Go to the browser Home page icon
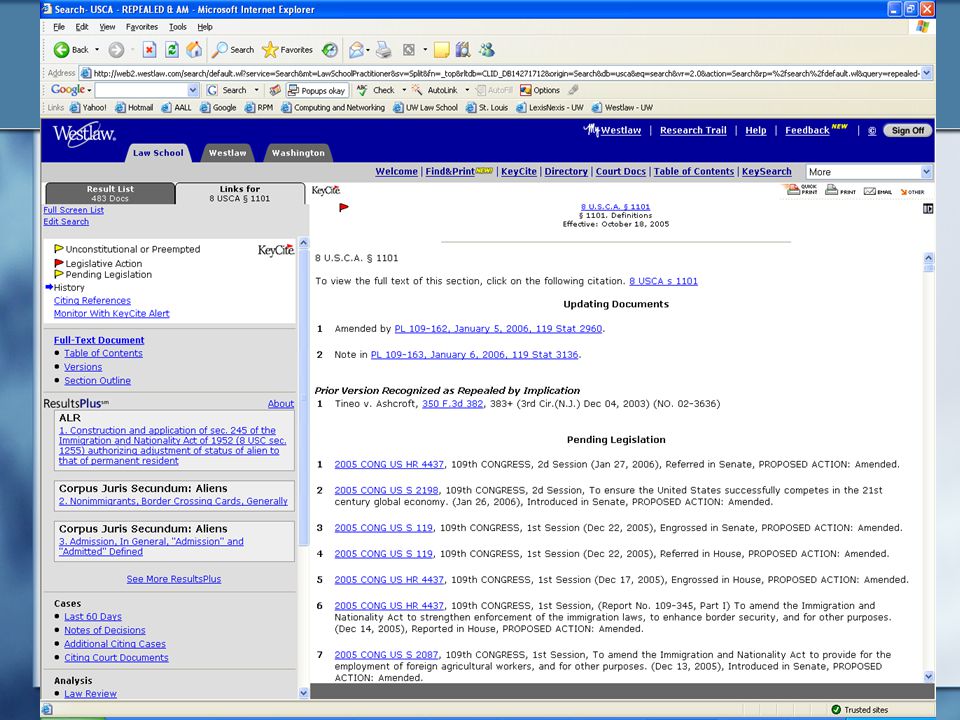 194,50
